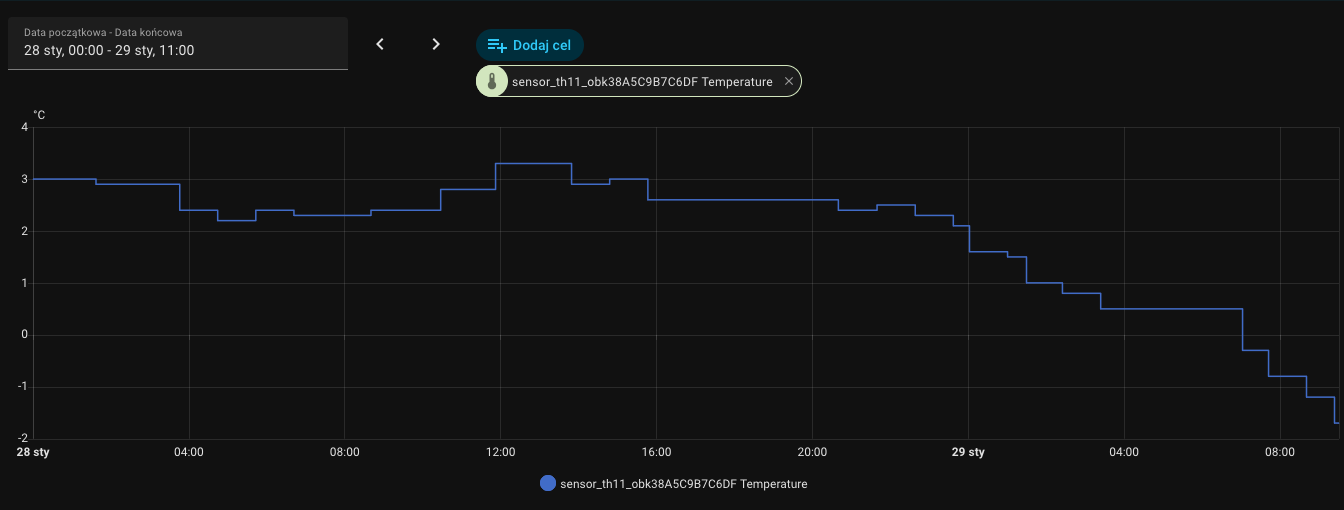Click the 12:00 time axis label
The width and height of the screenshot is (1344, 510).
pos(500,452)
